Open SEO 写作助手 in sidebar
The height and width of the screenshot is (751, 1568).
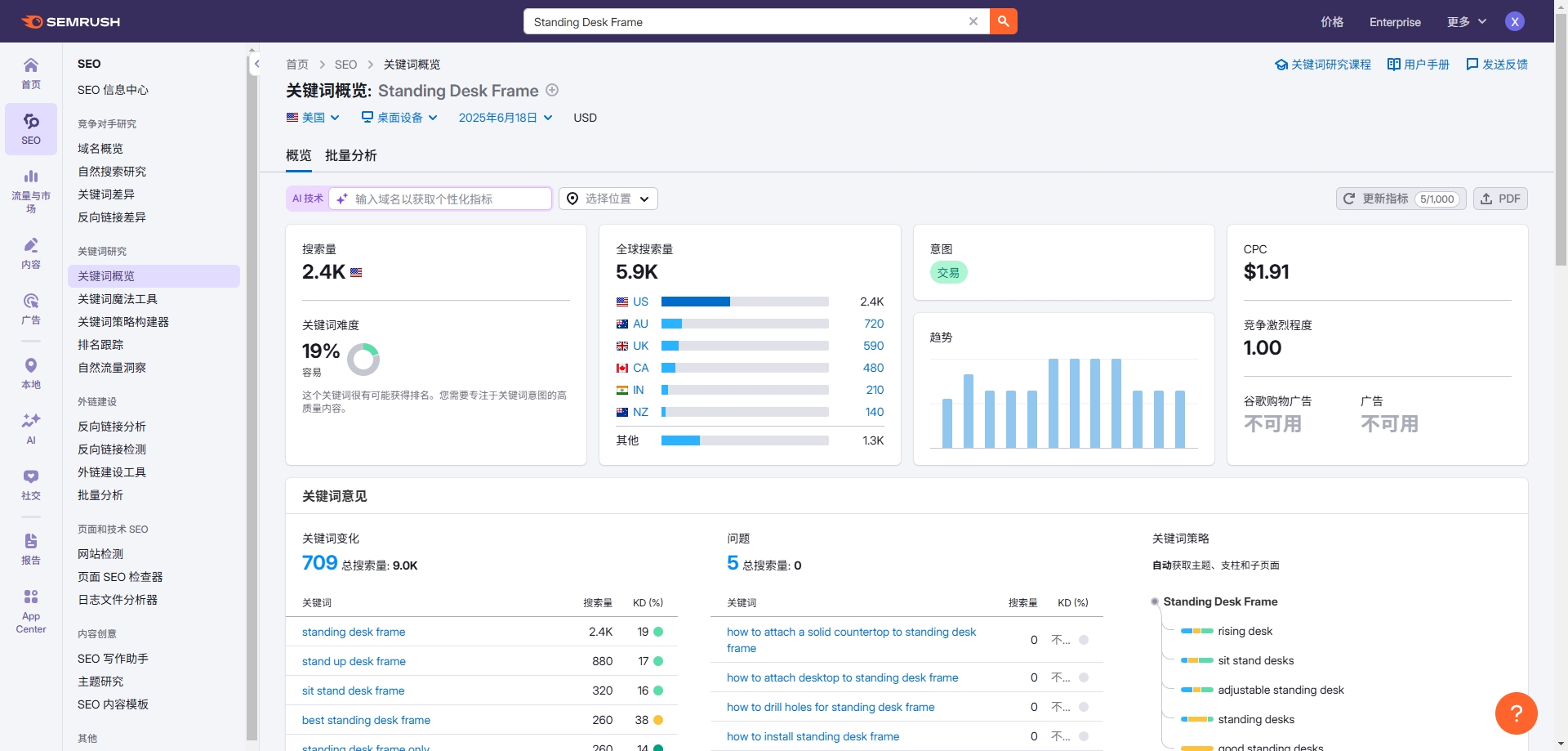point(113,659)
